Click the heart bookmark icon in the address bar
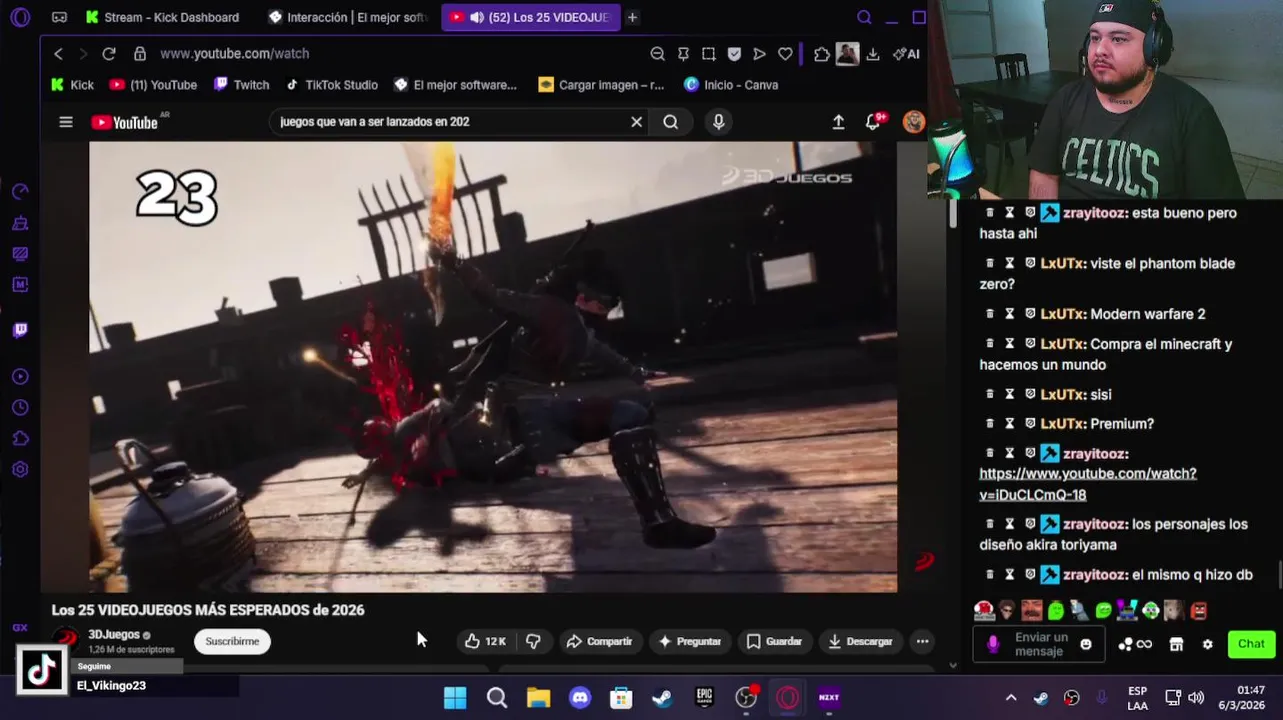The height and width of the screenshot is (720, 1283). coord(785,54)
